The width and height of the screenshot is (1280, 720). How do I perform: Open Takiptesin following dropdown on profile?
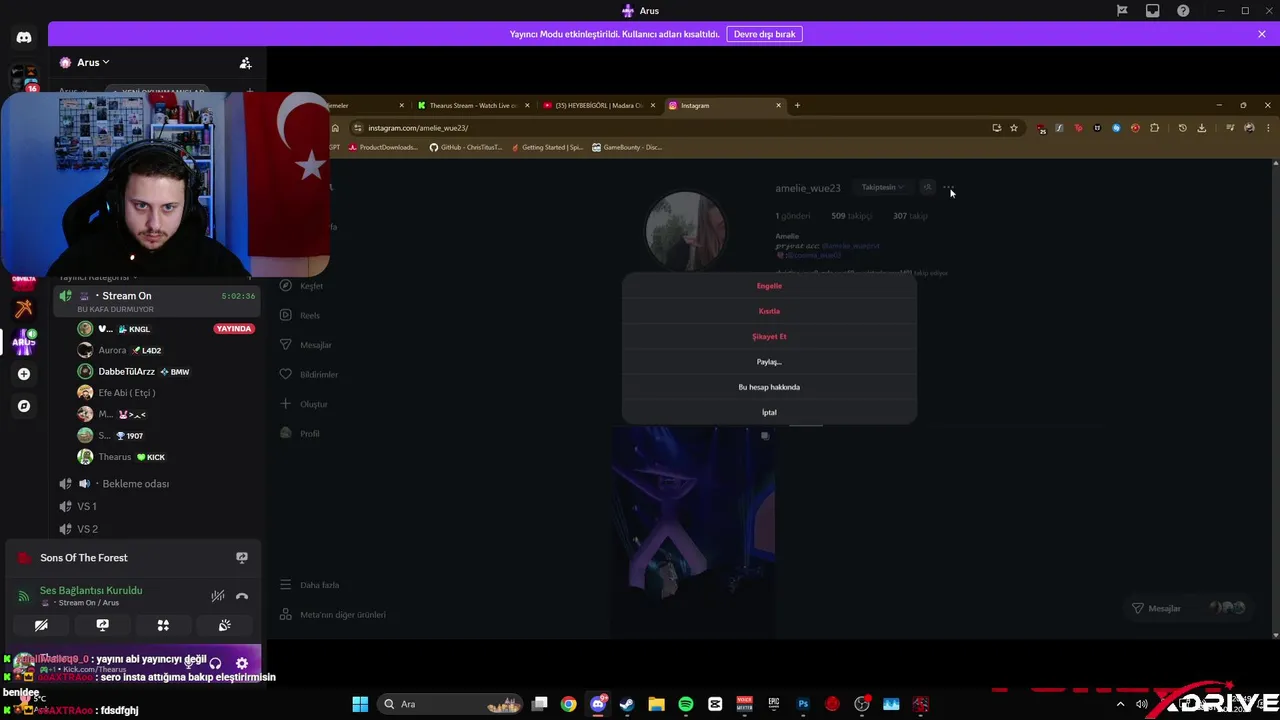[x=882, y=187]
